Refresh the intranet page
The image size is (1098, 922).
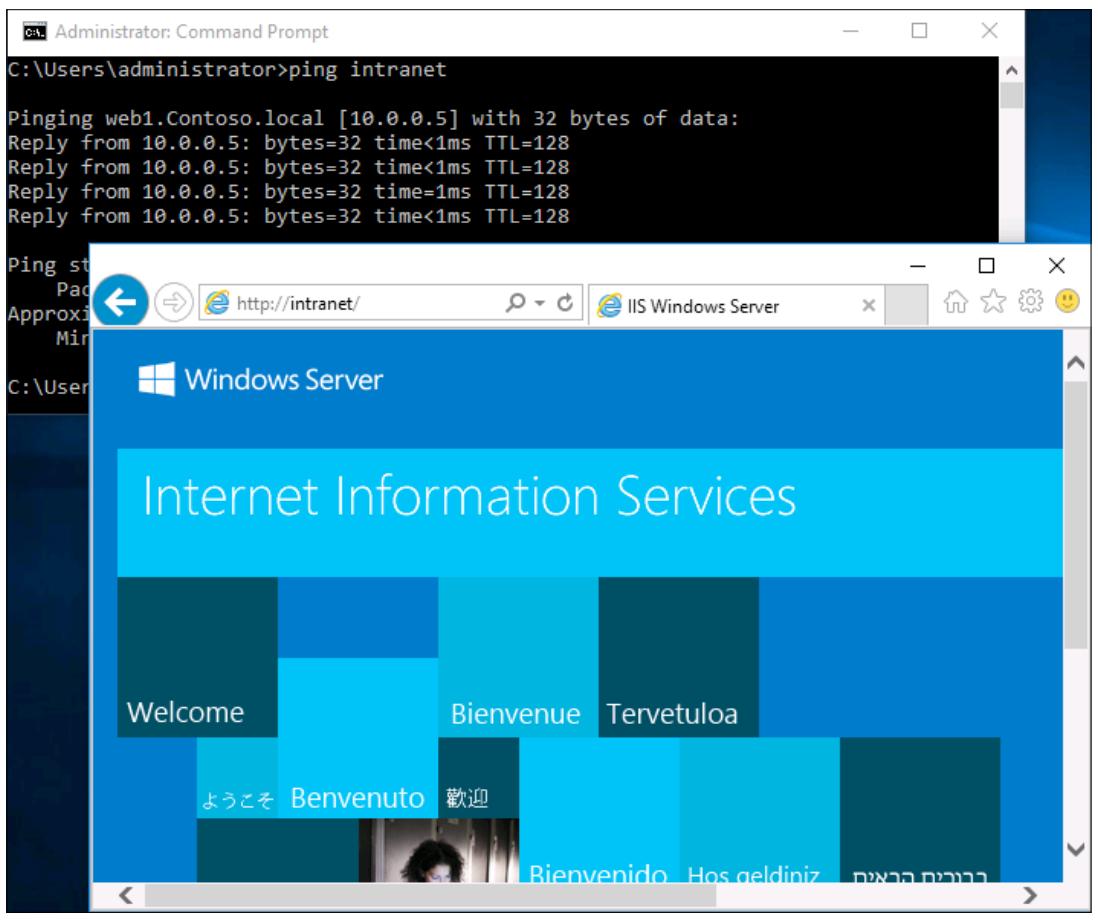click(565, 302)
